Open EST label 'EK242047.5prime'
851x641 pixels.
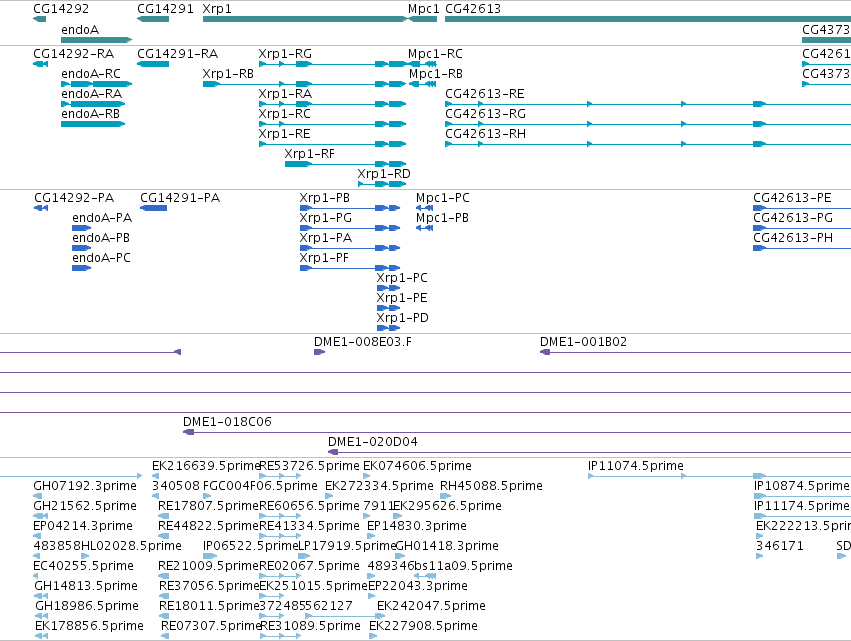(431, 607)
